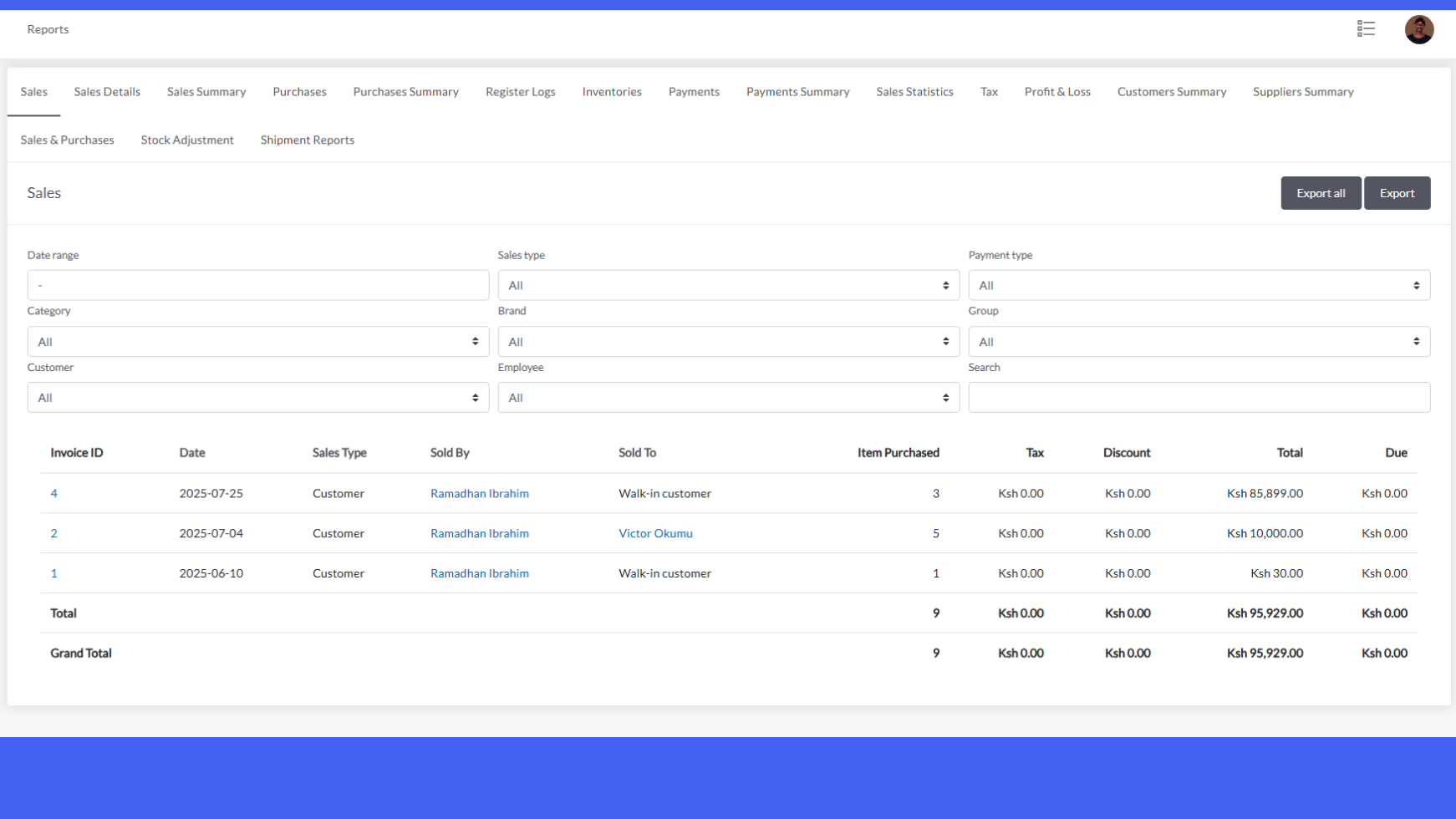This screenshot has width=1456, height=819.
Task: Click the user profile avatar
Action: click(1418, 29)
